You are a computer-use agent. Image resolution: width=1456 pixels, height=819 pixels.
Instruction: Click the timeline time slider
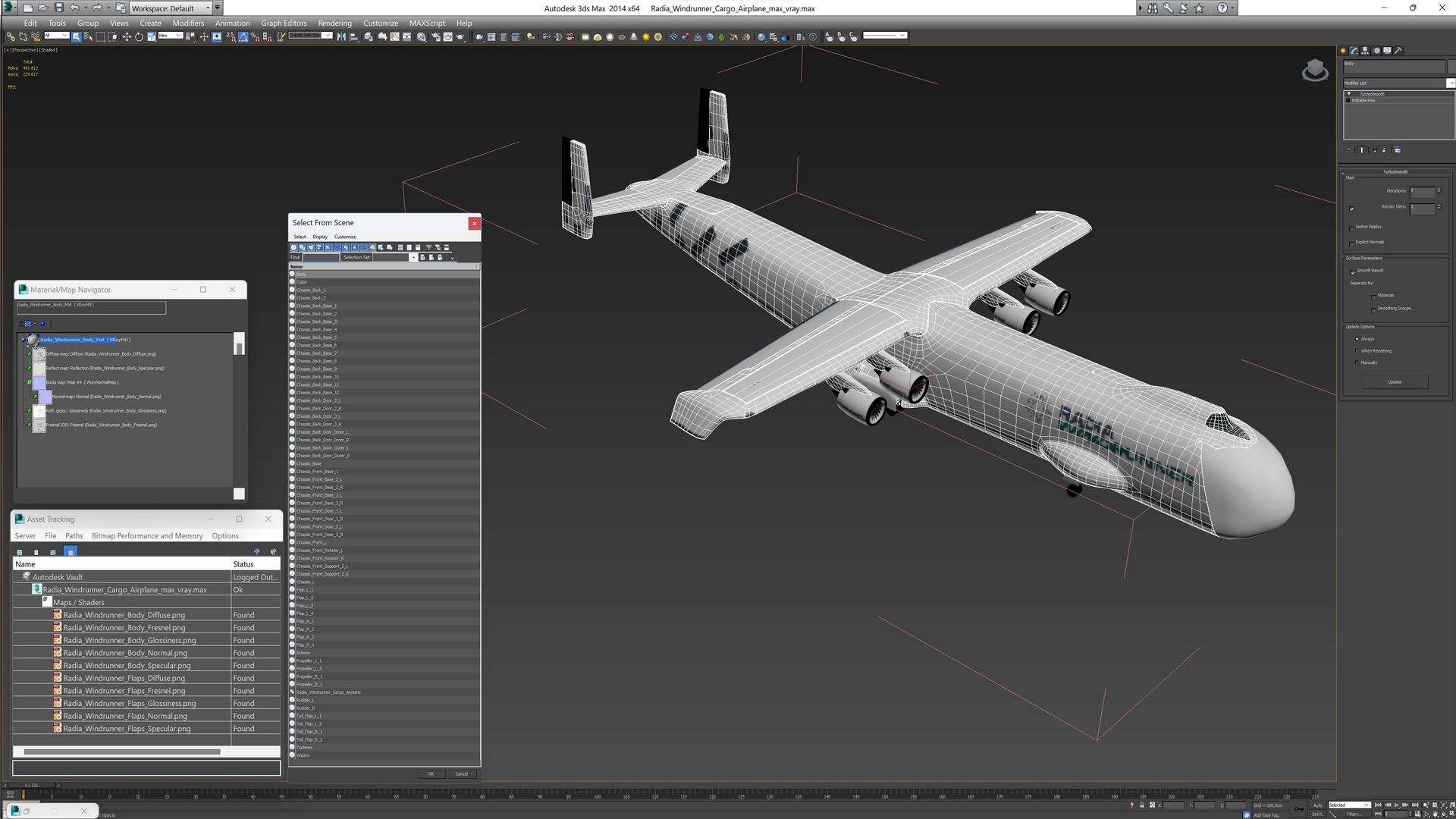click(30, 785)
